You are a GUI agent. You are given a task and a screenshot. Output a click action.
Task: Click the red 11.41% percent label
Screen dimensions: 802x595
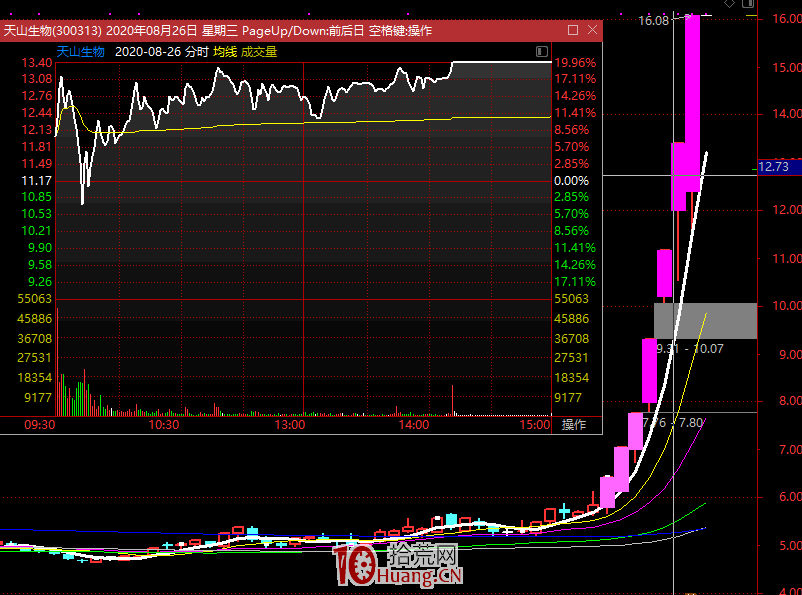(x=575, y=113)
